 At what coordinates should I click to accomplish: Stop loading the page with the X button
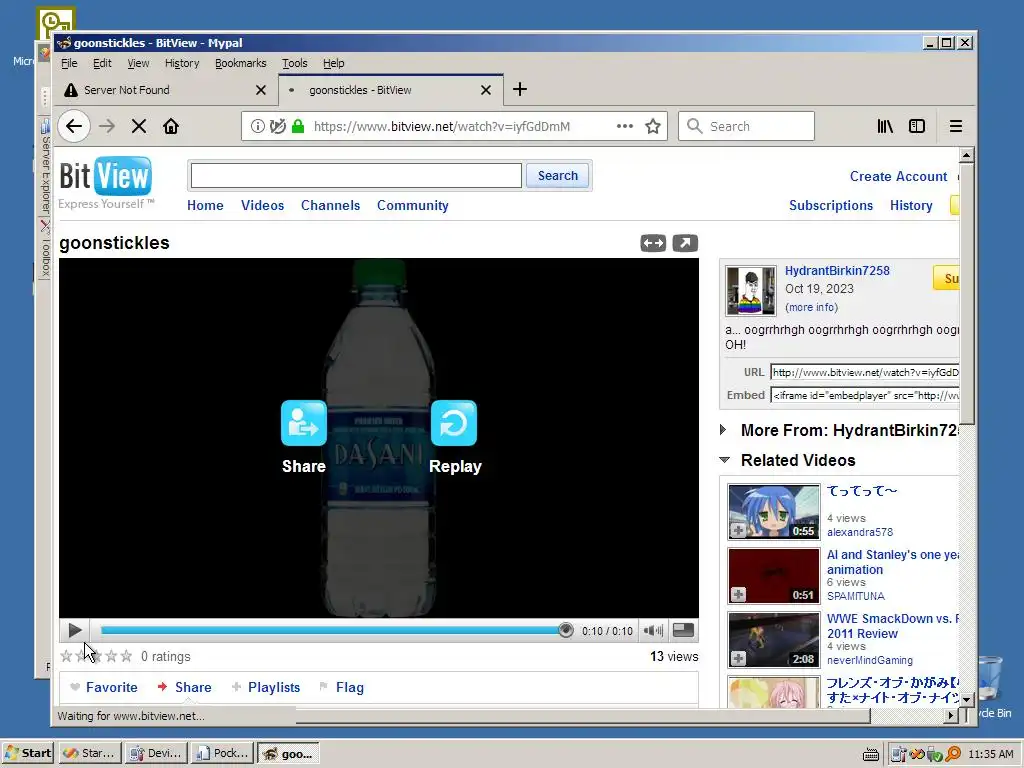click(x=138, y=126)
